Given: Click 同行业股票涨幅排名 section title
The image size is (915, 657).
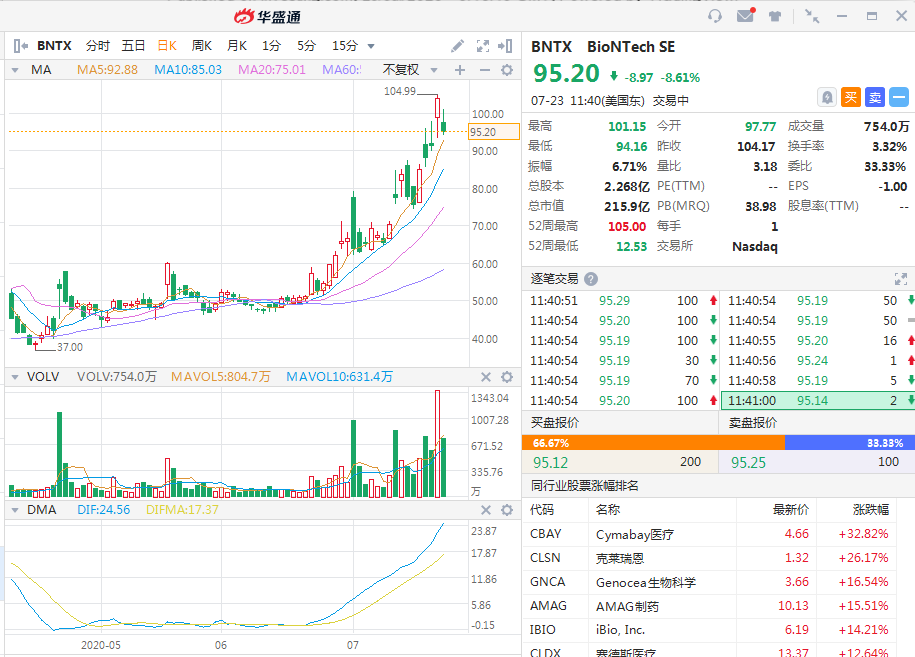Looking at the screenshot, I should [585, 485].
